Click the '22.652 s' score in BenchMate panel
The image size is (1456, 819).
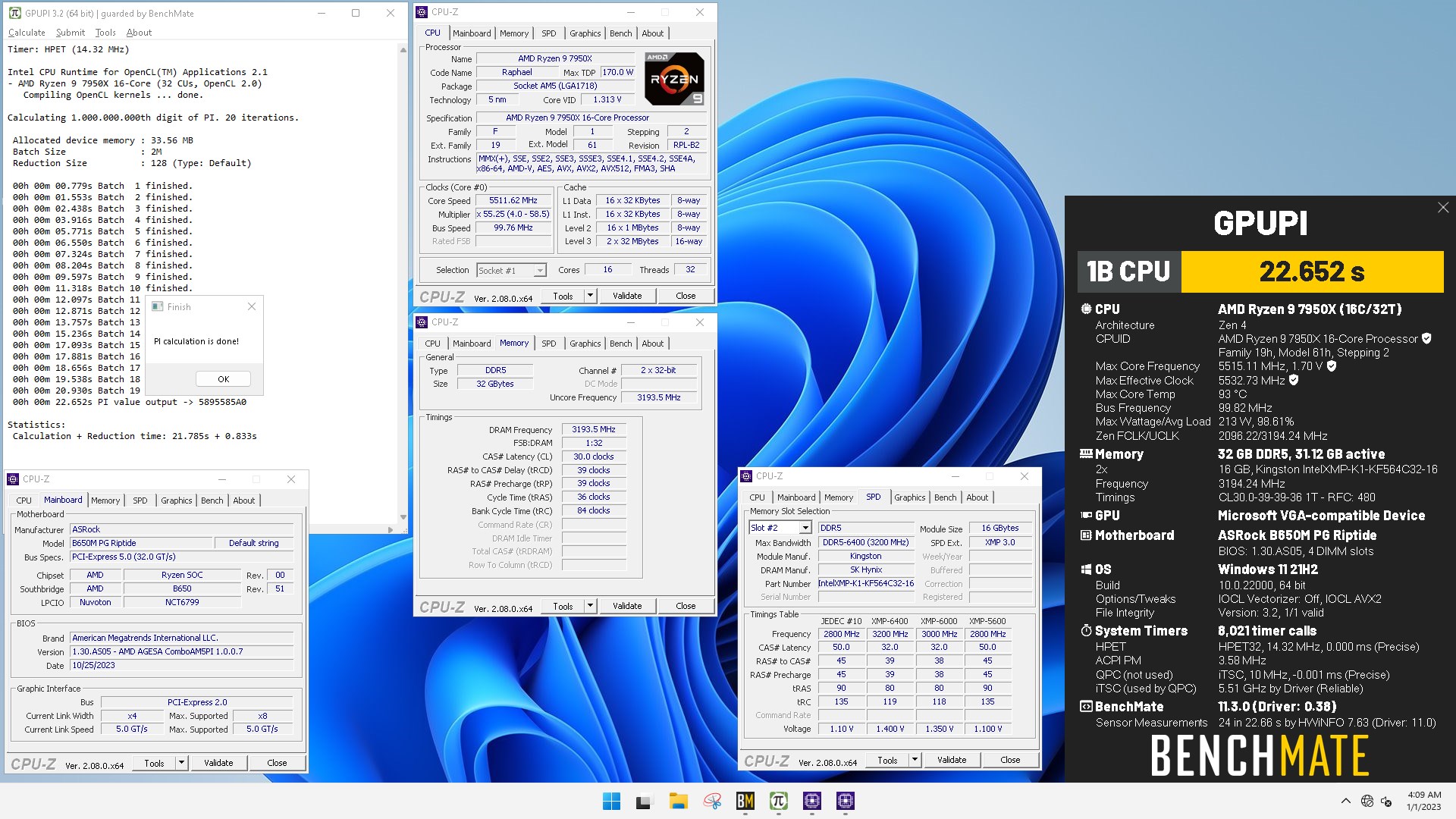tap(1312, 271)
